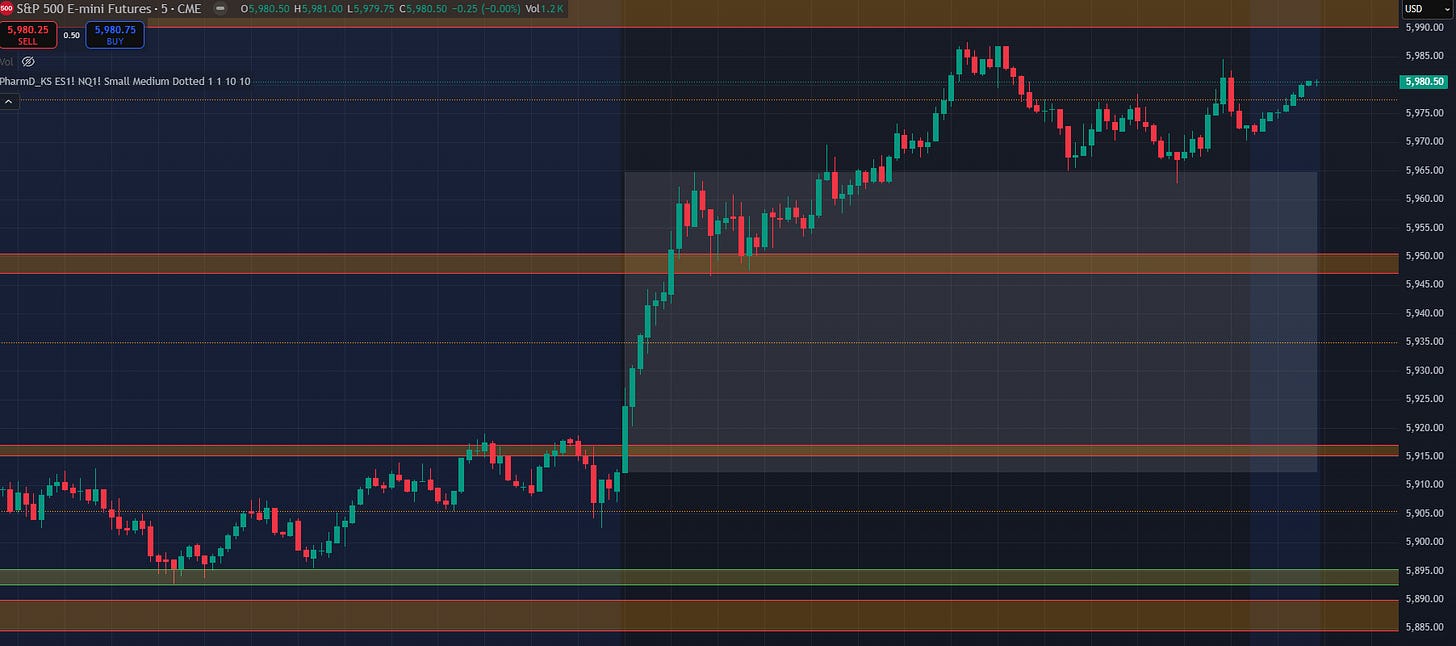The width and height of the screenshot is (1456, 646).
Task: Click the green 5,980.50 current price label
Action: [x=1423, y=82]
